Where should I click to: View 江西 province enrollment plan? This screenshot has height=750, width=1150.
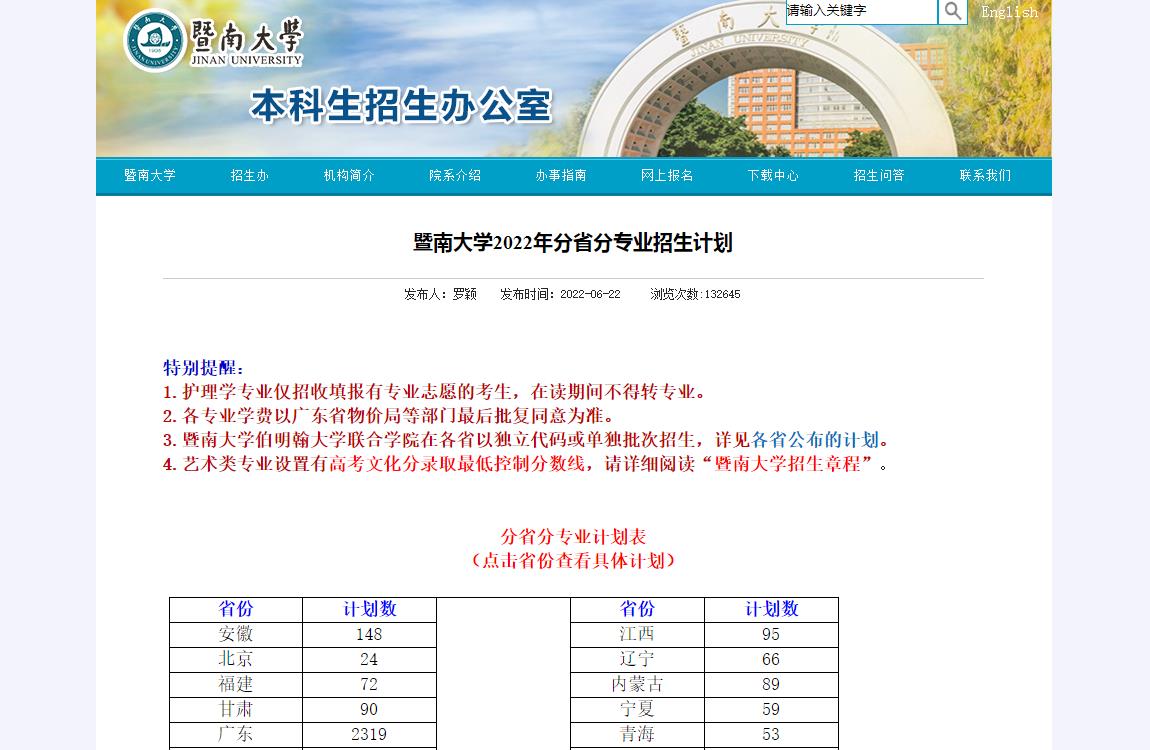point(637,634)
